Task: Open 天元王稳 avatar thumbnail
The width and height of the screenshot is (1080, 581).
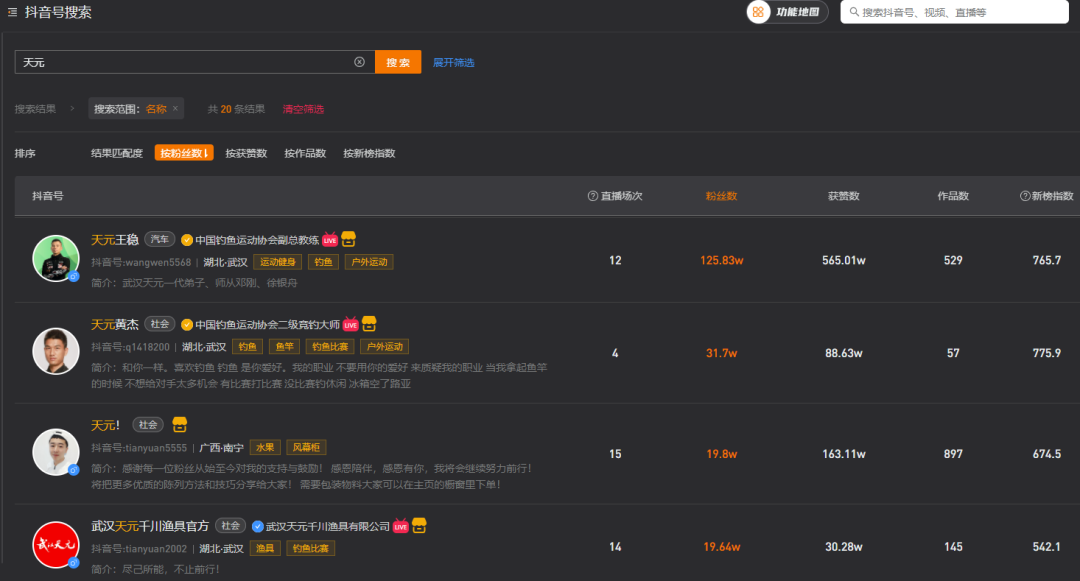Action: (x=56, y=258)
